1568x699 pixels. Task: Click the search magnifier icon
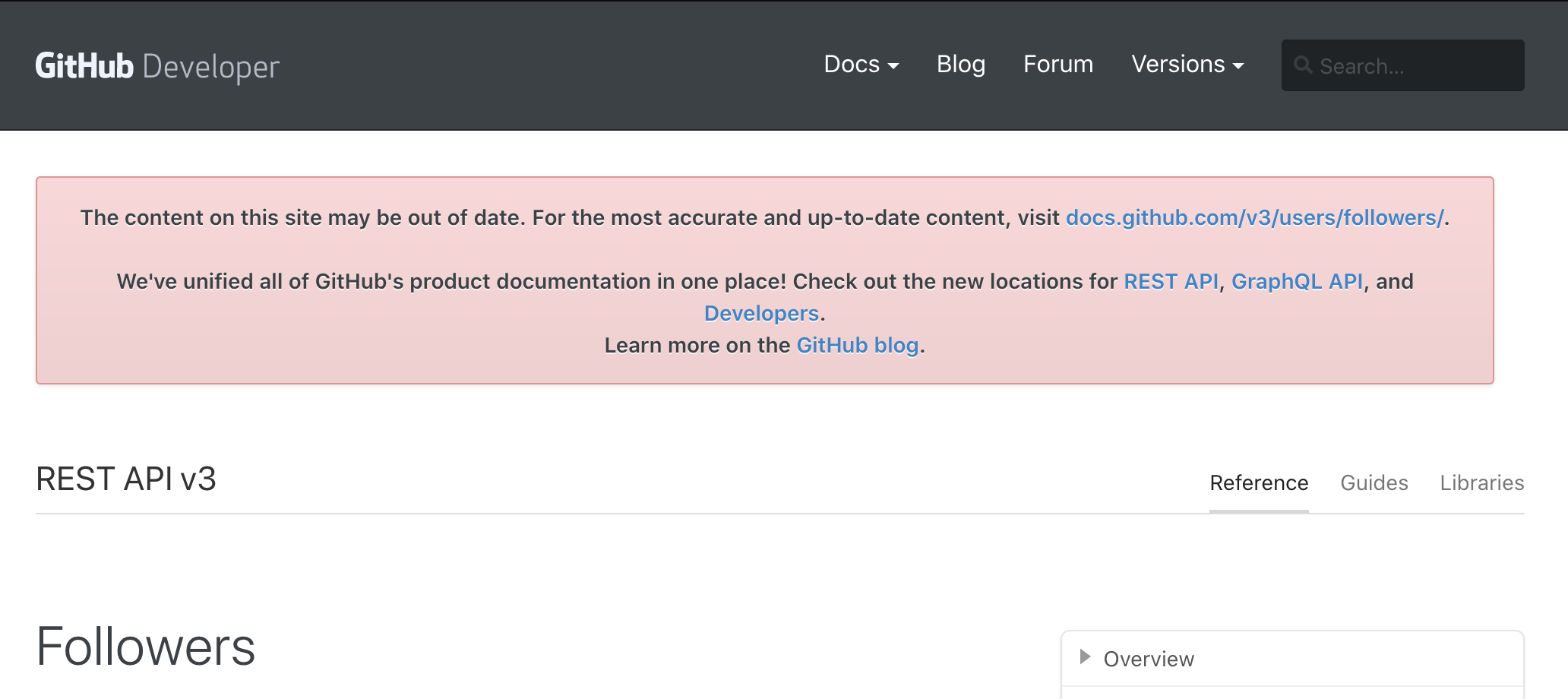[x=1303, y=65]
